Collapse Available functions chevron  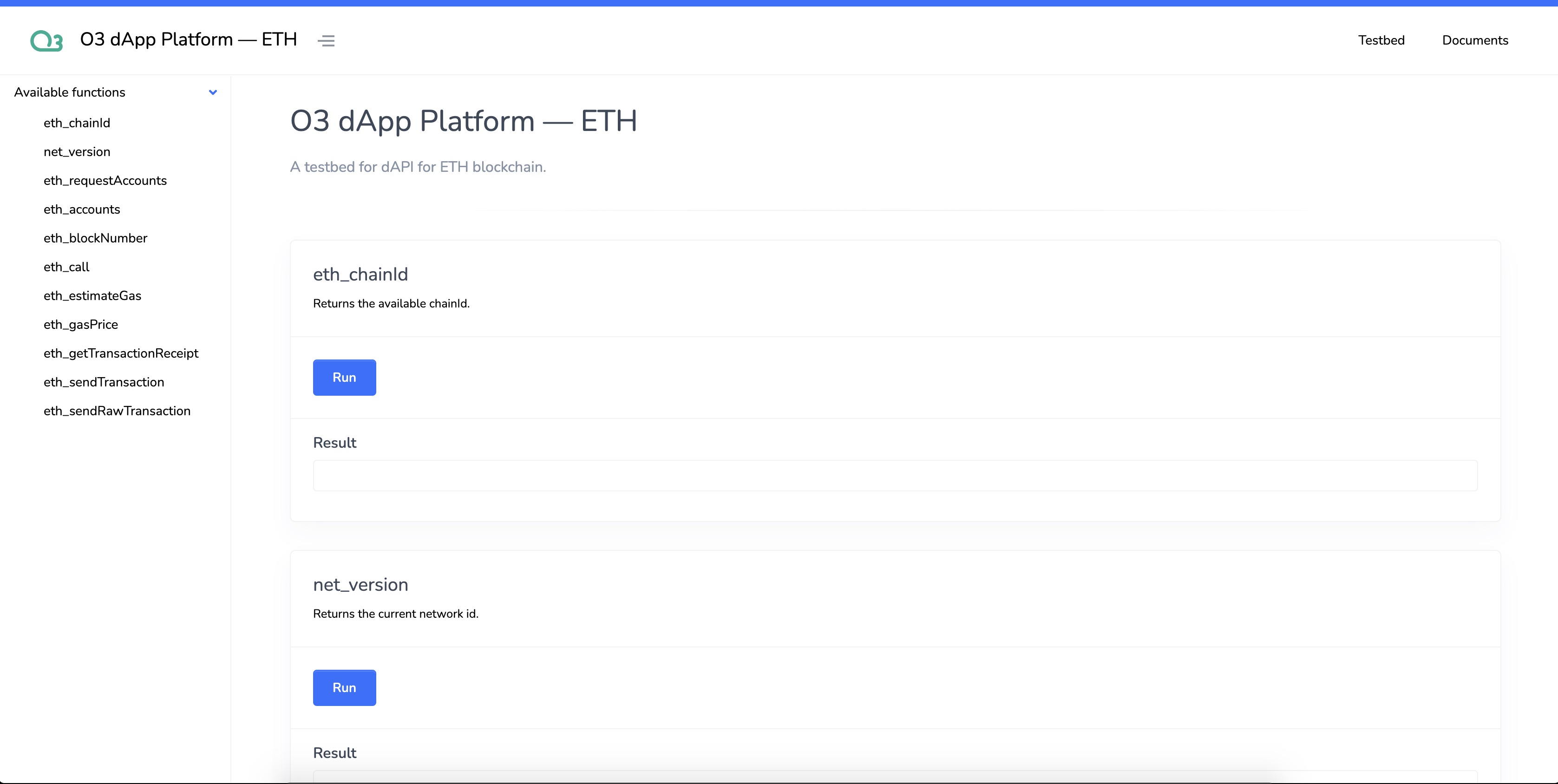click(213, 92)
